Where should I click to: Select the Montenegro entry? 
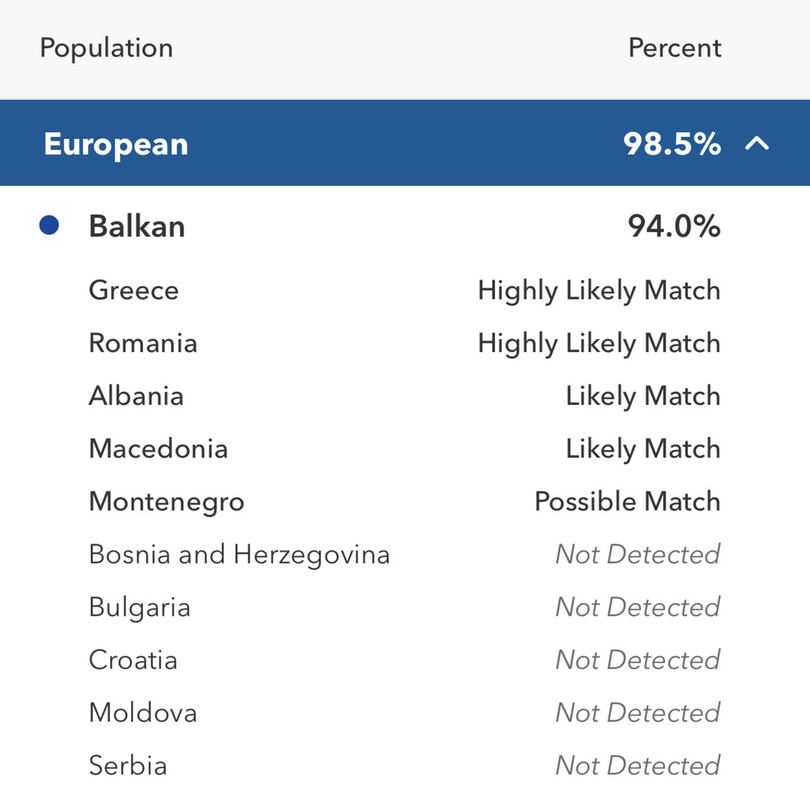point(405,501)
